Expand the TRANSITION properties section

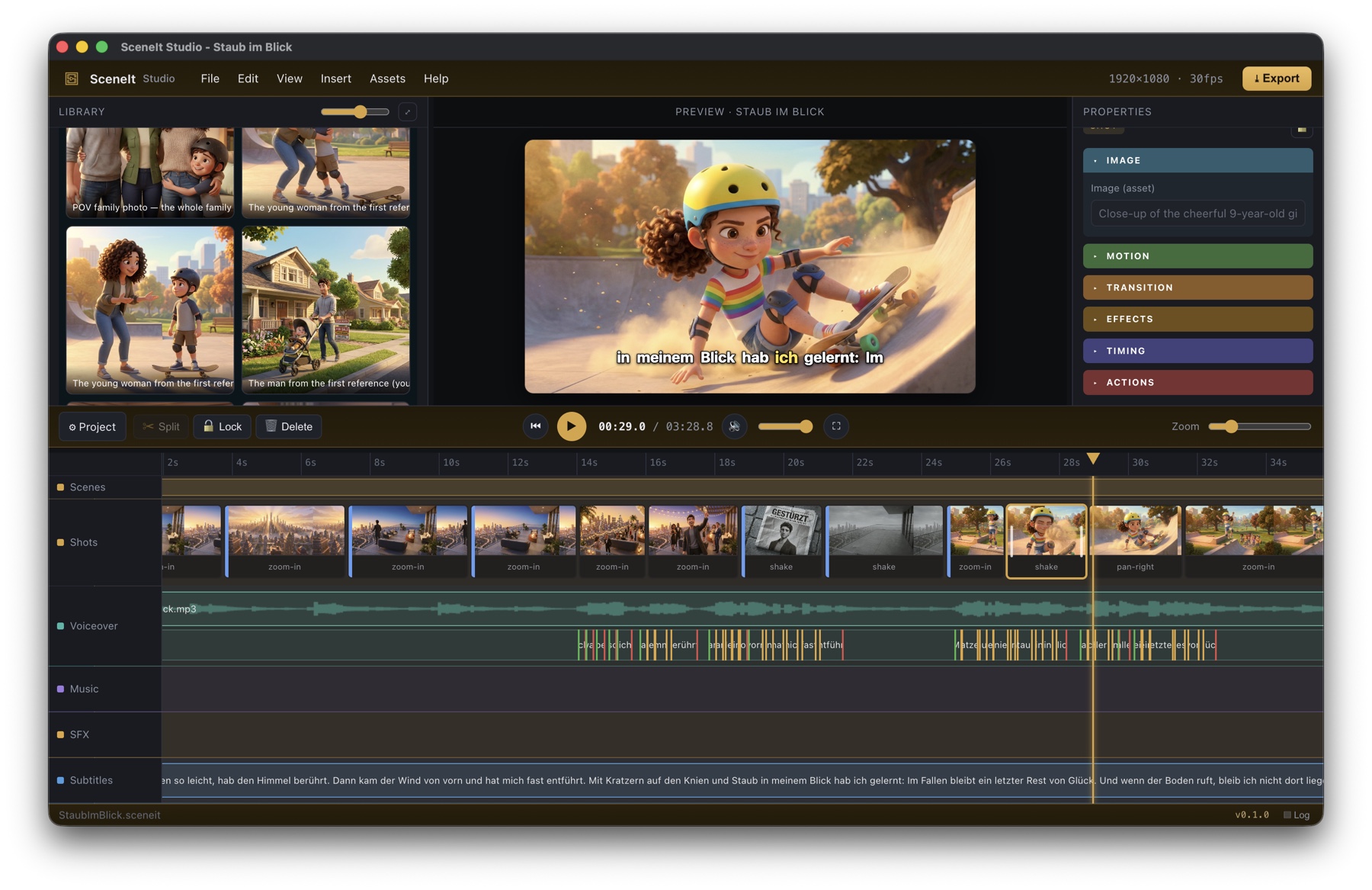1197,288
